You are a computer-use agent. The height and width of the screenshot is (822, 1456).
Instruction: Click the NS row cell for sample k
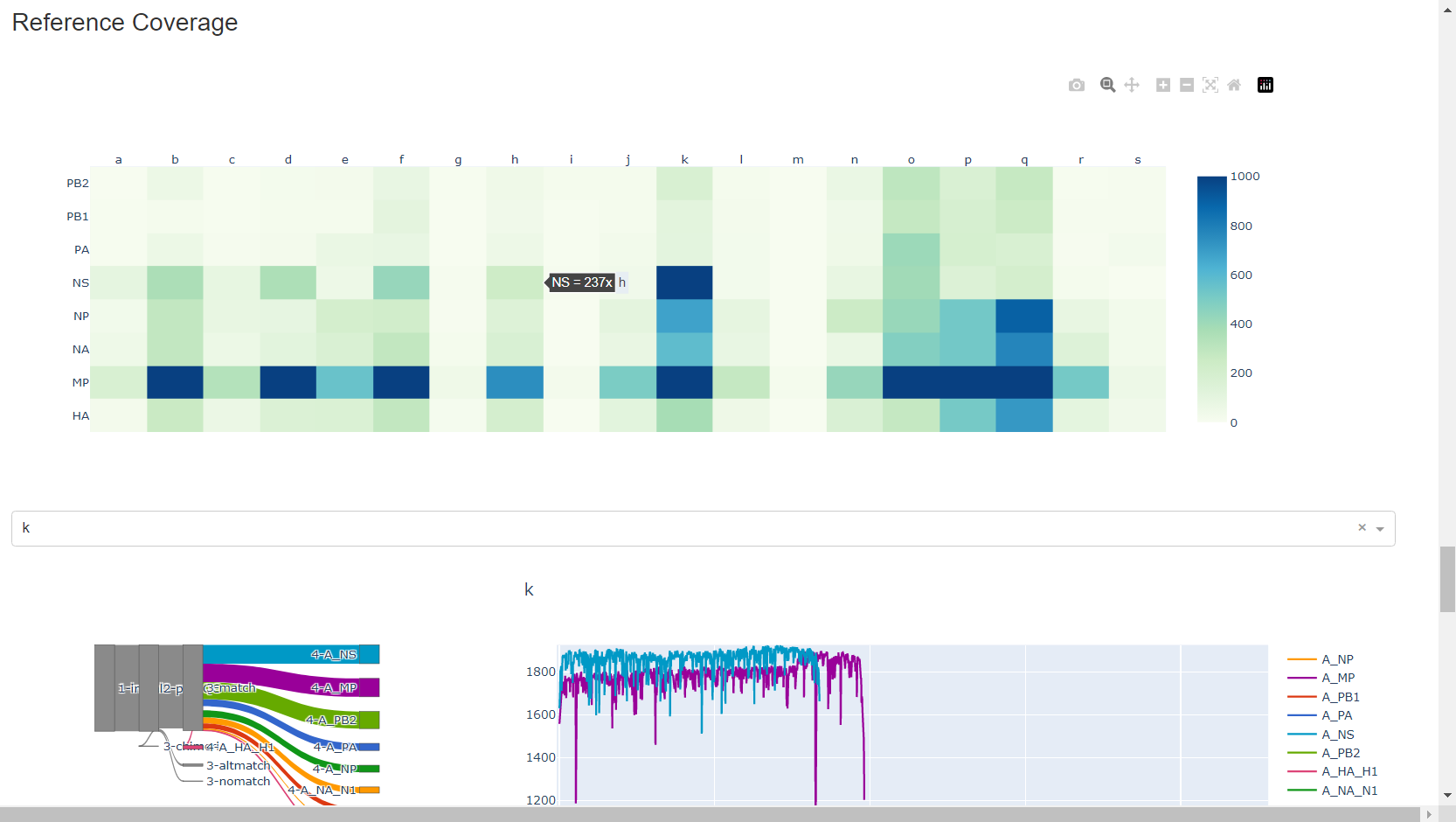(x=684, y=282)
